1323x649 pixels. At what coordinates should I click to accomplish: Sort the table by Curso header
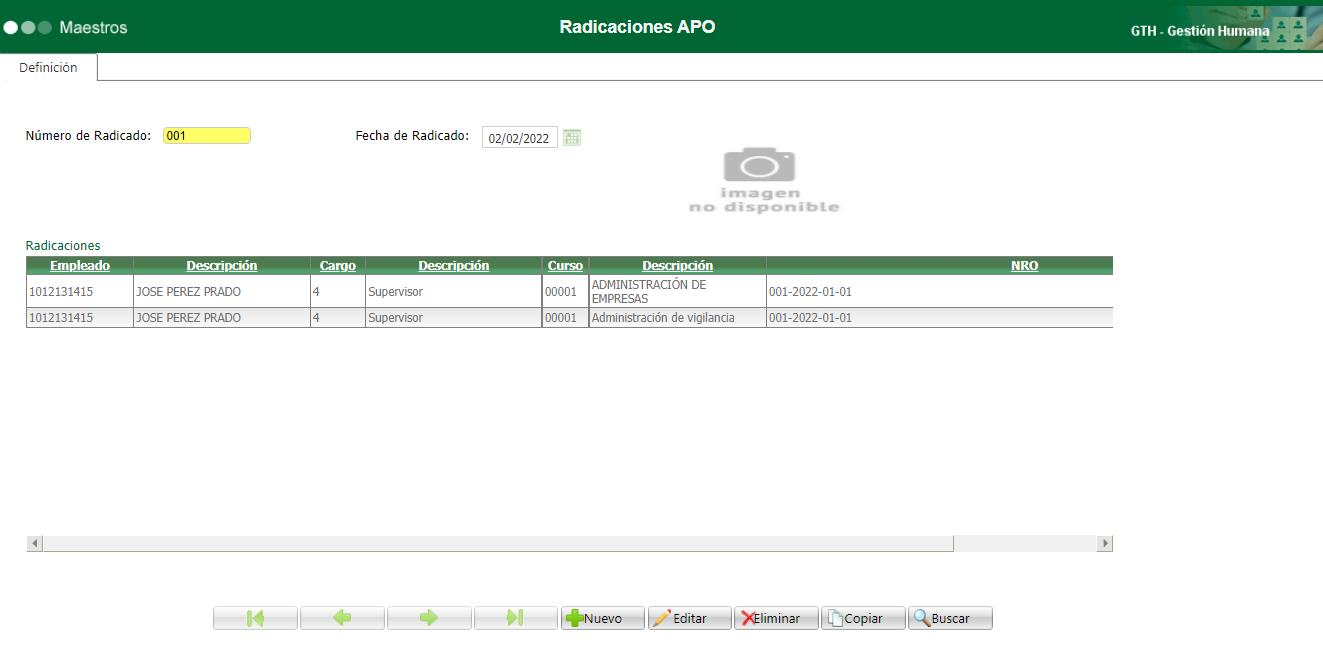point(565,265)
